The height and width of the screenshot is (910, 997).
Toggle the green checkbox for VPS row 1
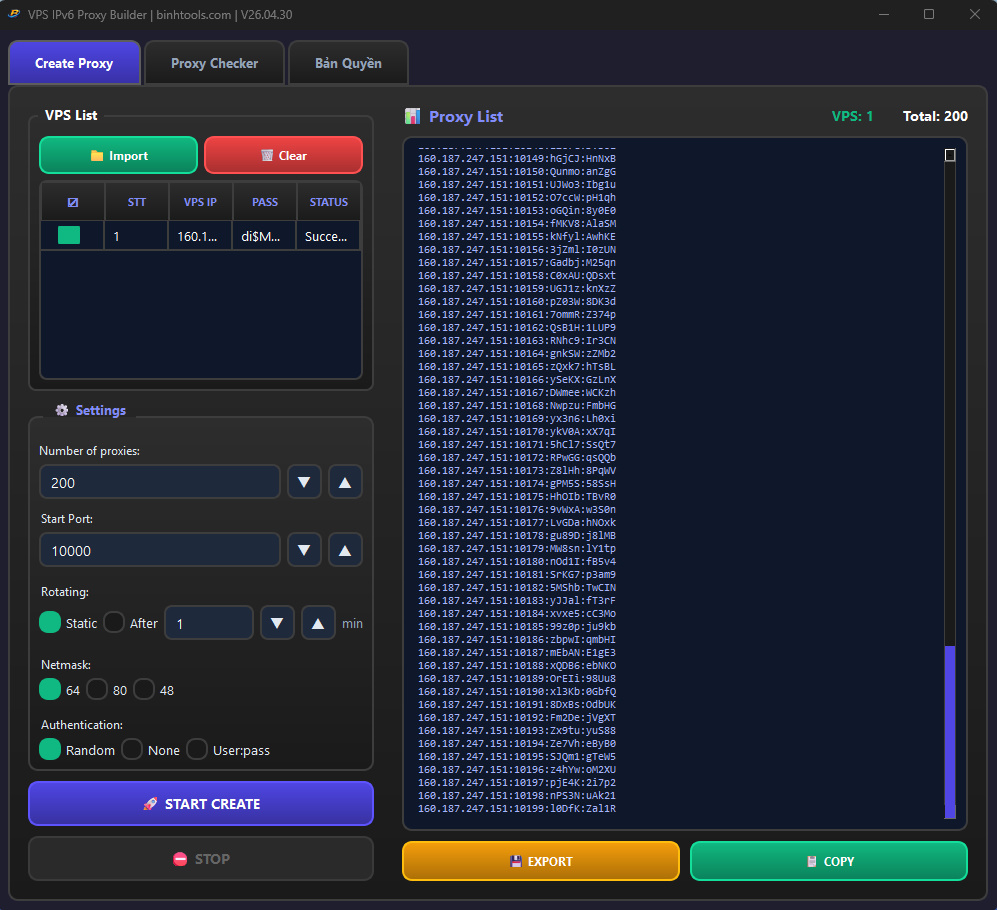(69, 235)
